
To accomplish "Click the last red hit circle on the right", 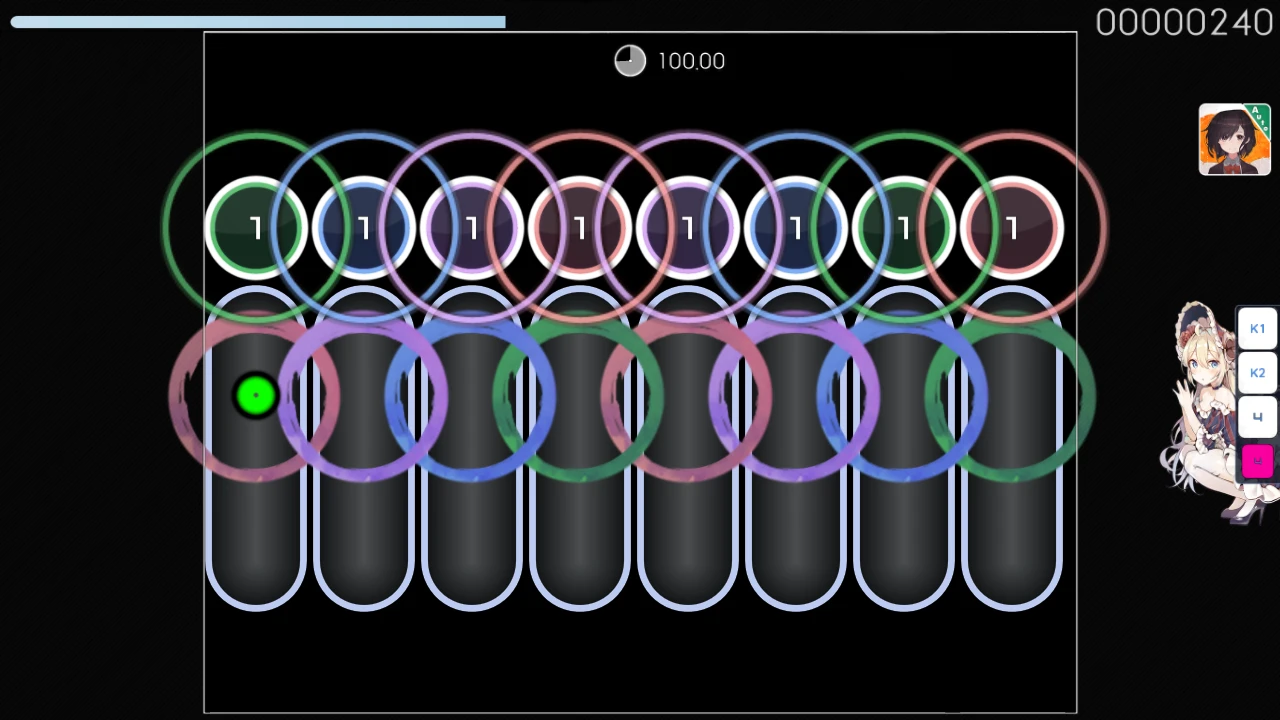I will pyautogui.click(x=1011, y=228).
